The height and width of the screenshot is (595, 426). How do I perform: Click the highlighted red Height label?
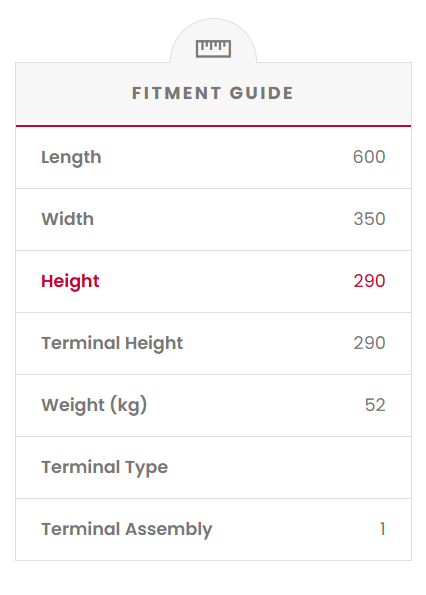tap(70, 282)
